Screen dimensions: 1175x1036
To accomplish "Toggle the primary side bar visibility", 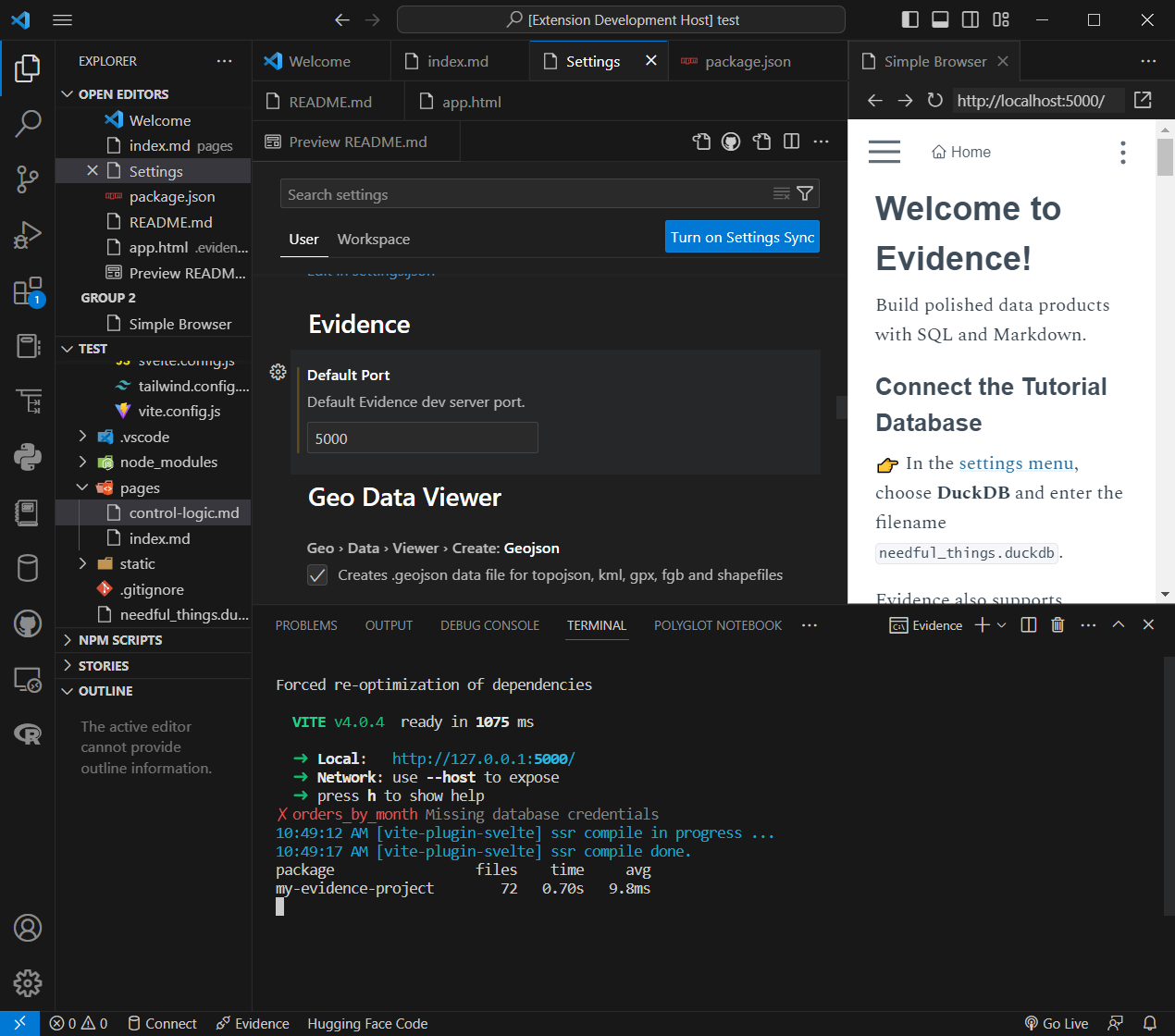I will pos(909,18).
